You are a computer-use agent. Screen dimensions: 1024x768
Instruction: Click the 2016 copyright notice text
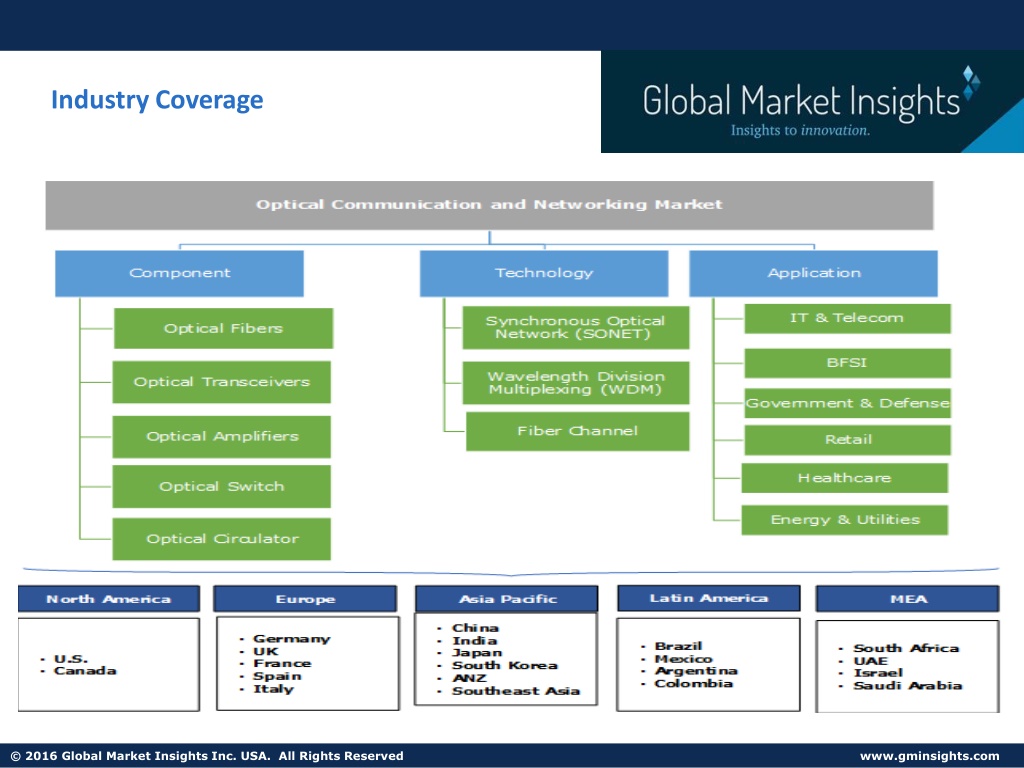click(x=207, y=756)
